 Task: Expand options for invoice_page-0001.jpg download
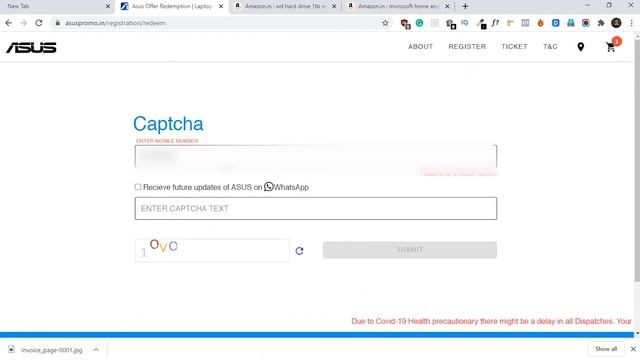96,350
